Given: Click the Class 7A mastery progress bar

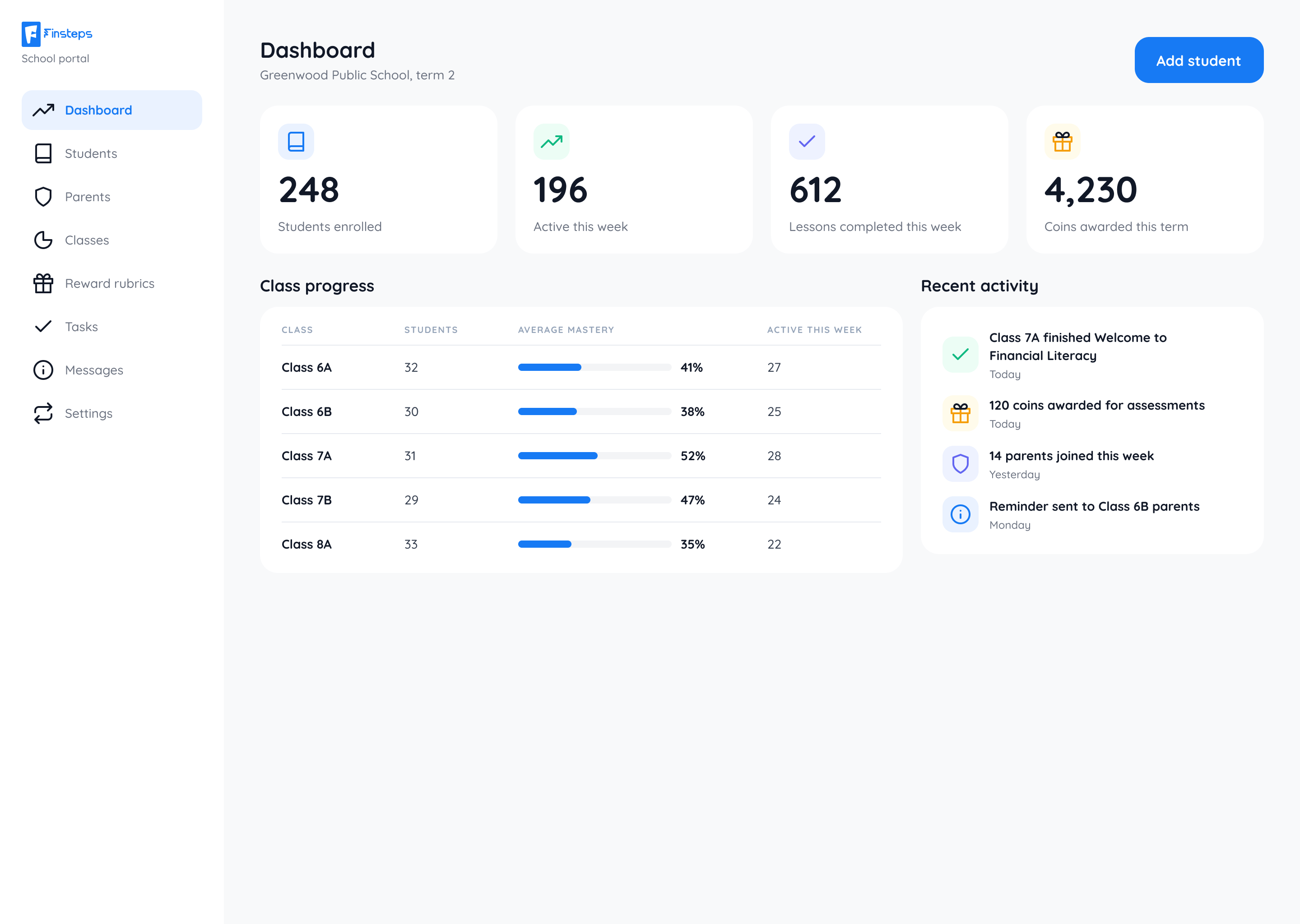Looking at the screenshot, I should click(594, 456).
